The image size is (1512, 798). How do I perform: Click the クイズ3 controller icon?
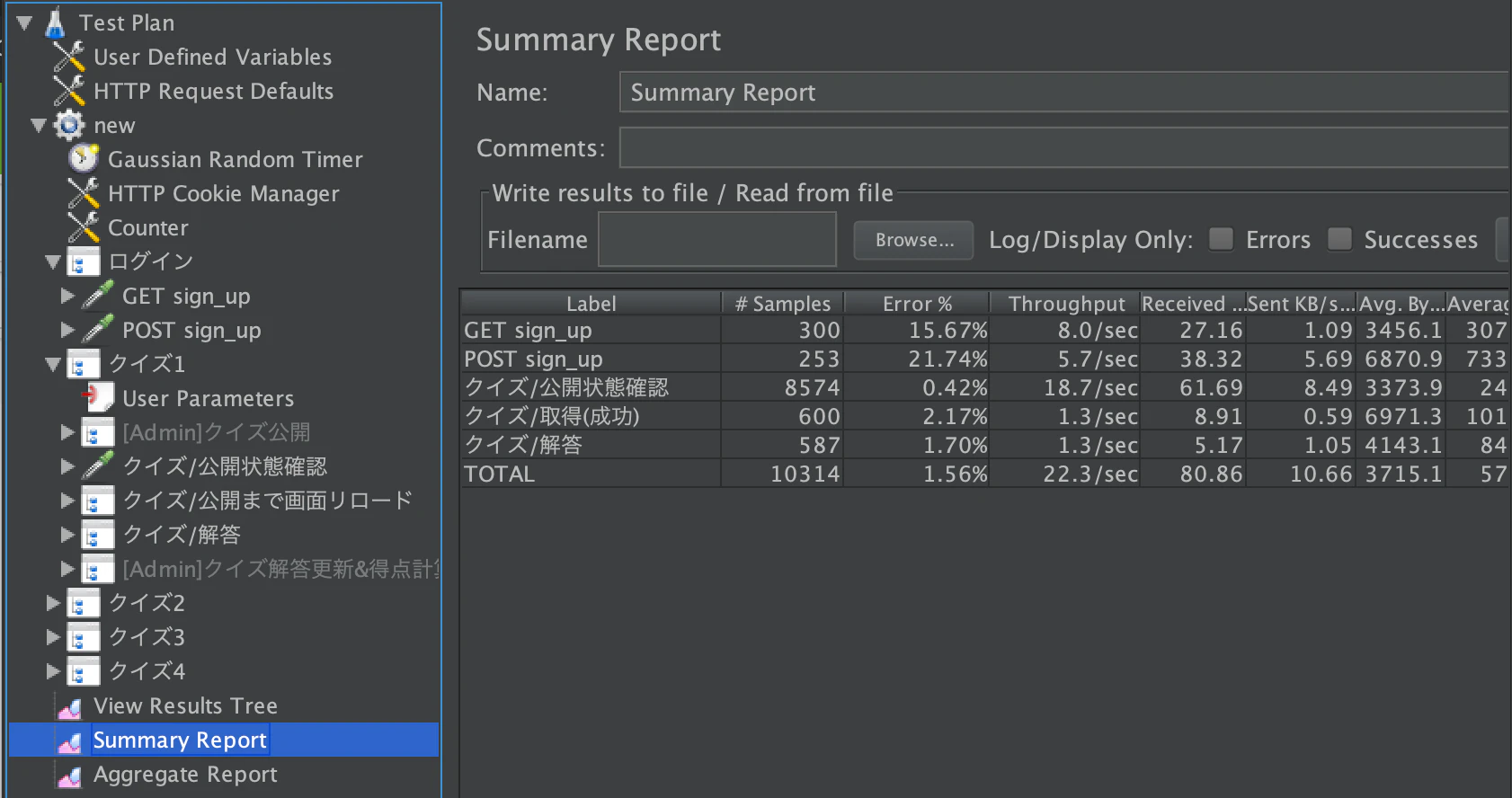click(x=84, y=637)
